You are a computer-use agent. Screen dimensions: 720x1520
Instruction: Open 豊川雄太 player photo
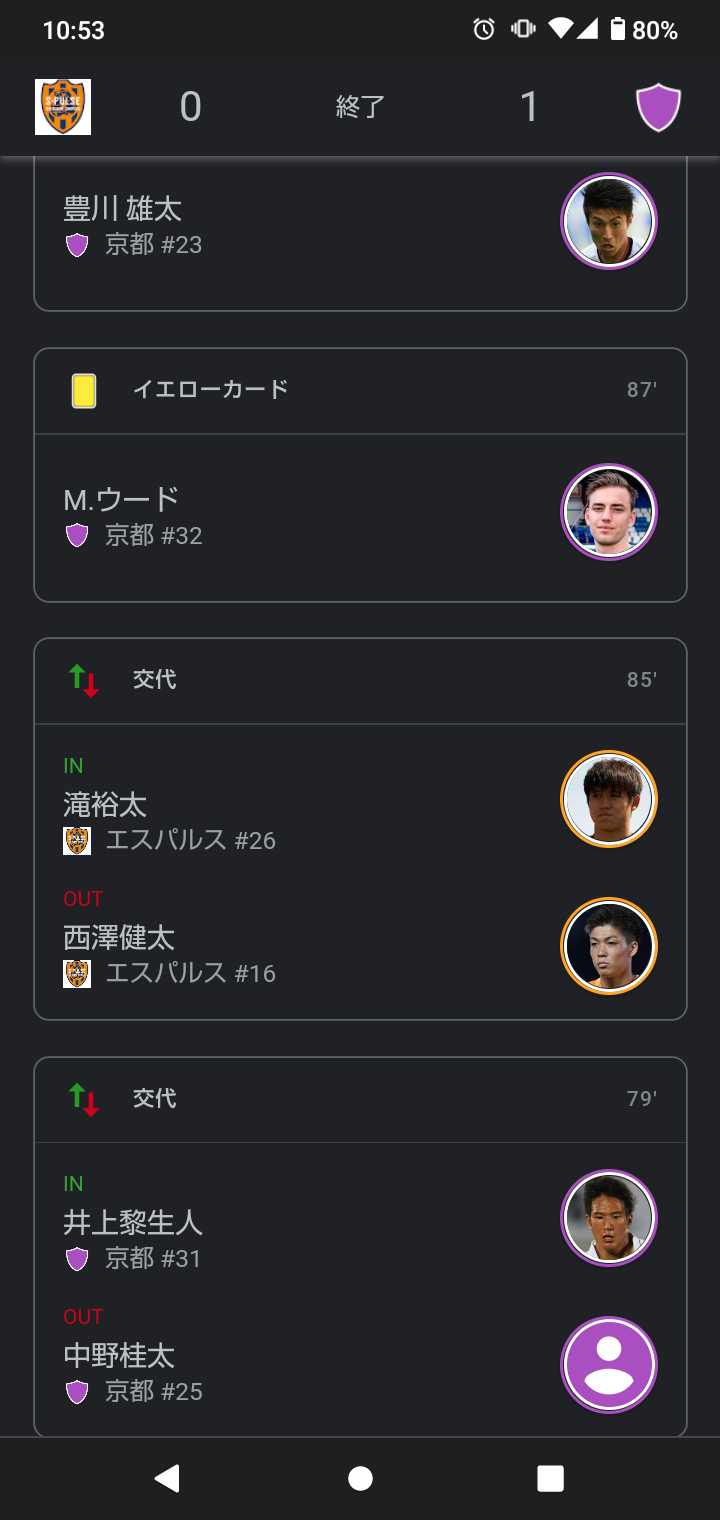[x=608, y=222]
